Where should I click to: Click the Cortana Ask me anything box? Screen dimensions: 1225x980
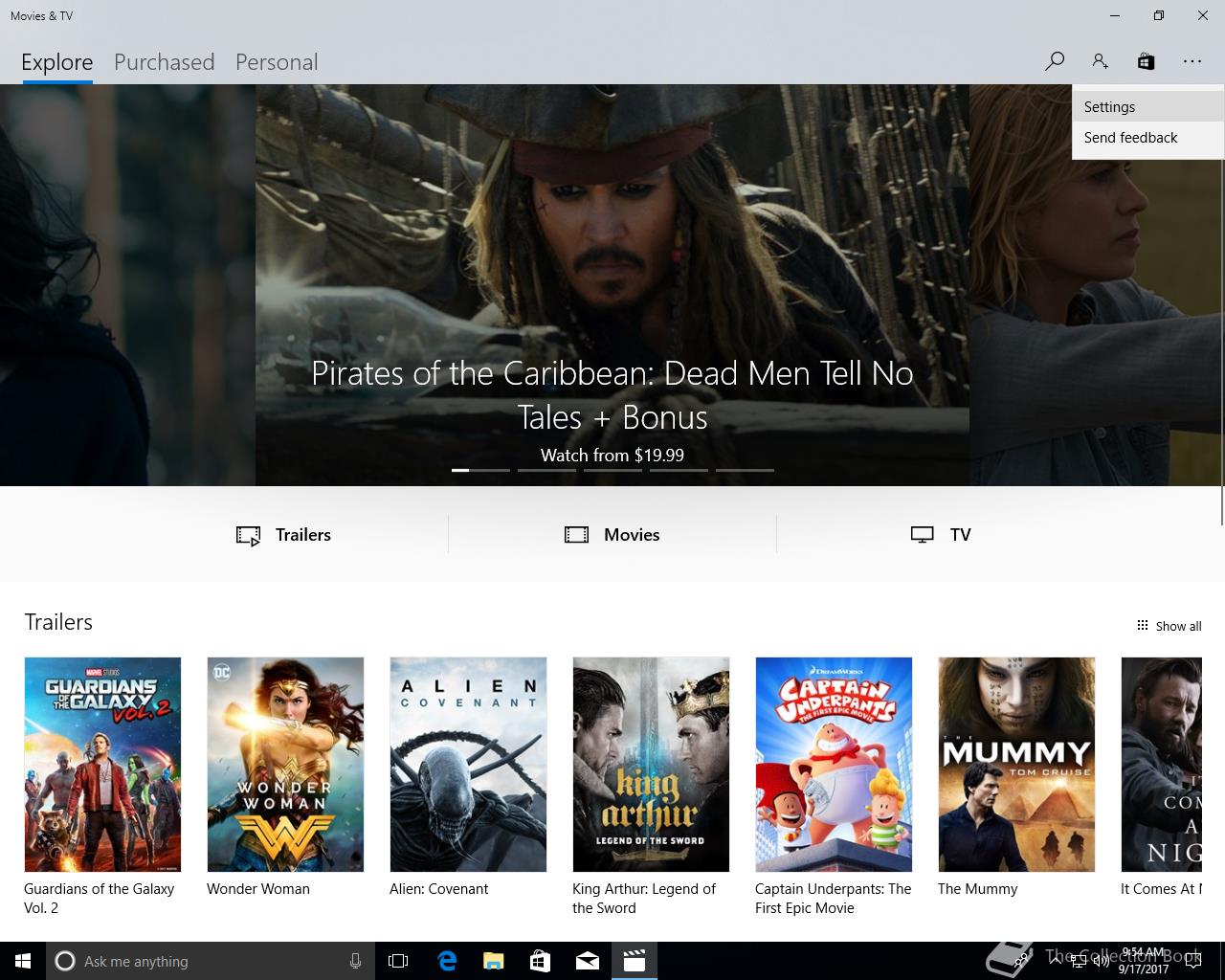tap(209, 961)
